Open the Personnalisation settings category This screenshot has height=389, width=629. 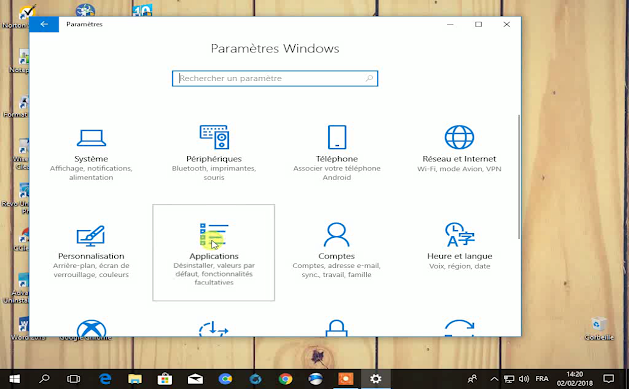coord(91,252)
